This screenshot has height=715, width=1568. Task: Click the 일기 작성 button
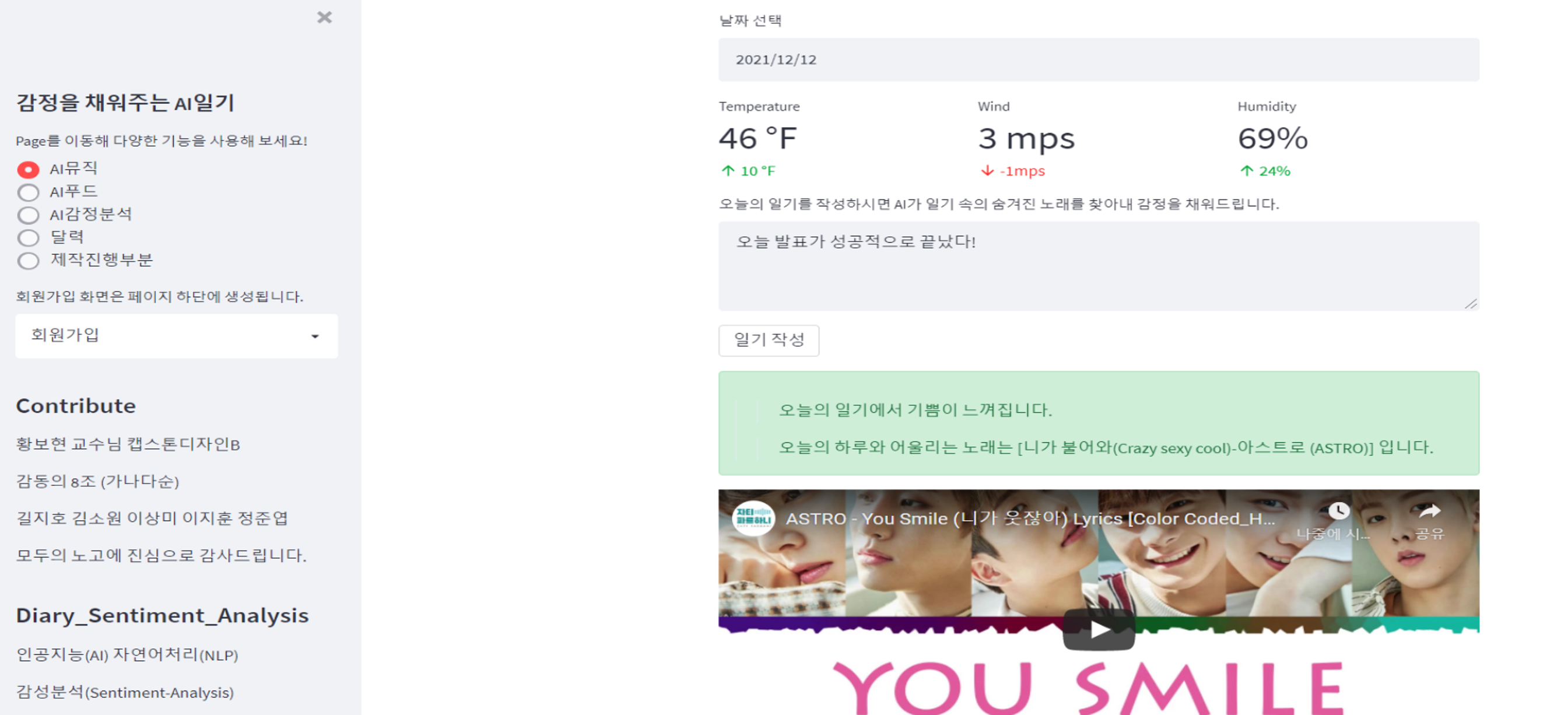769,340
